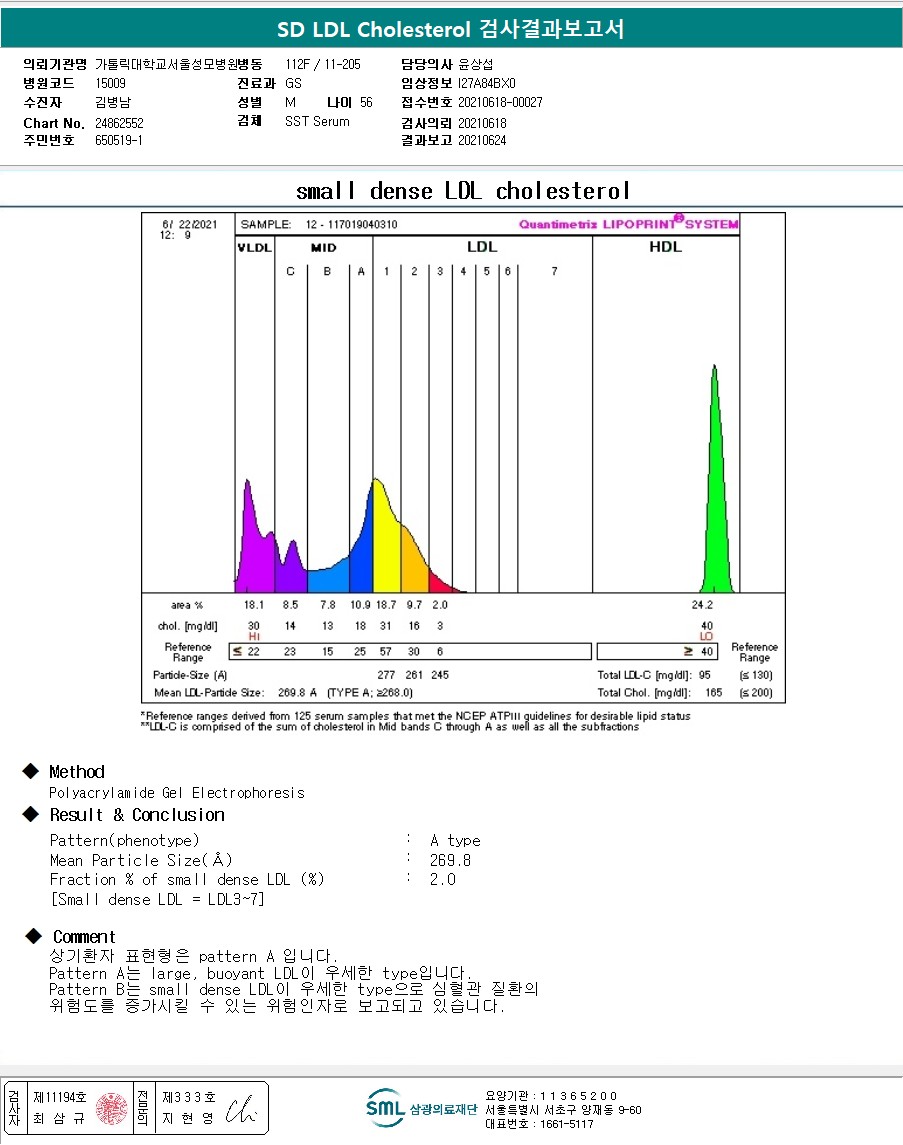The image size is (903, 1145).
Task: Click the "Result & Conclusion" heading
Action: 137,815
